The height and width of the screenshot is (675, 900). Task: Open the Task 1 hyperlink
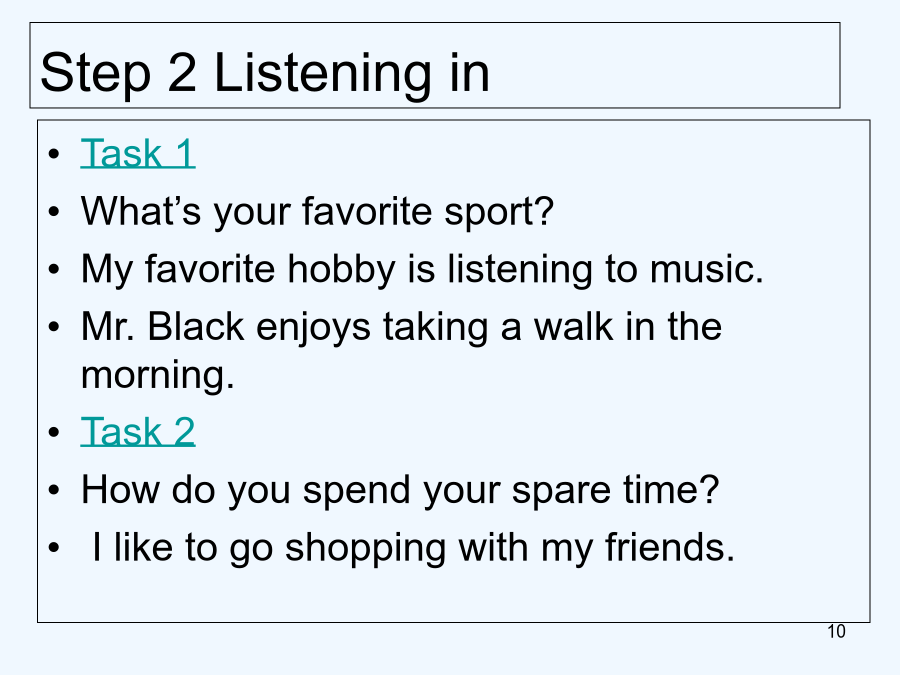(138, 153)
